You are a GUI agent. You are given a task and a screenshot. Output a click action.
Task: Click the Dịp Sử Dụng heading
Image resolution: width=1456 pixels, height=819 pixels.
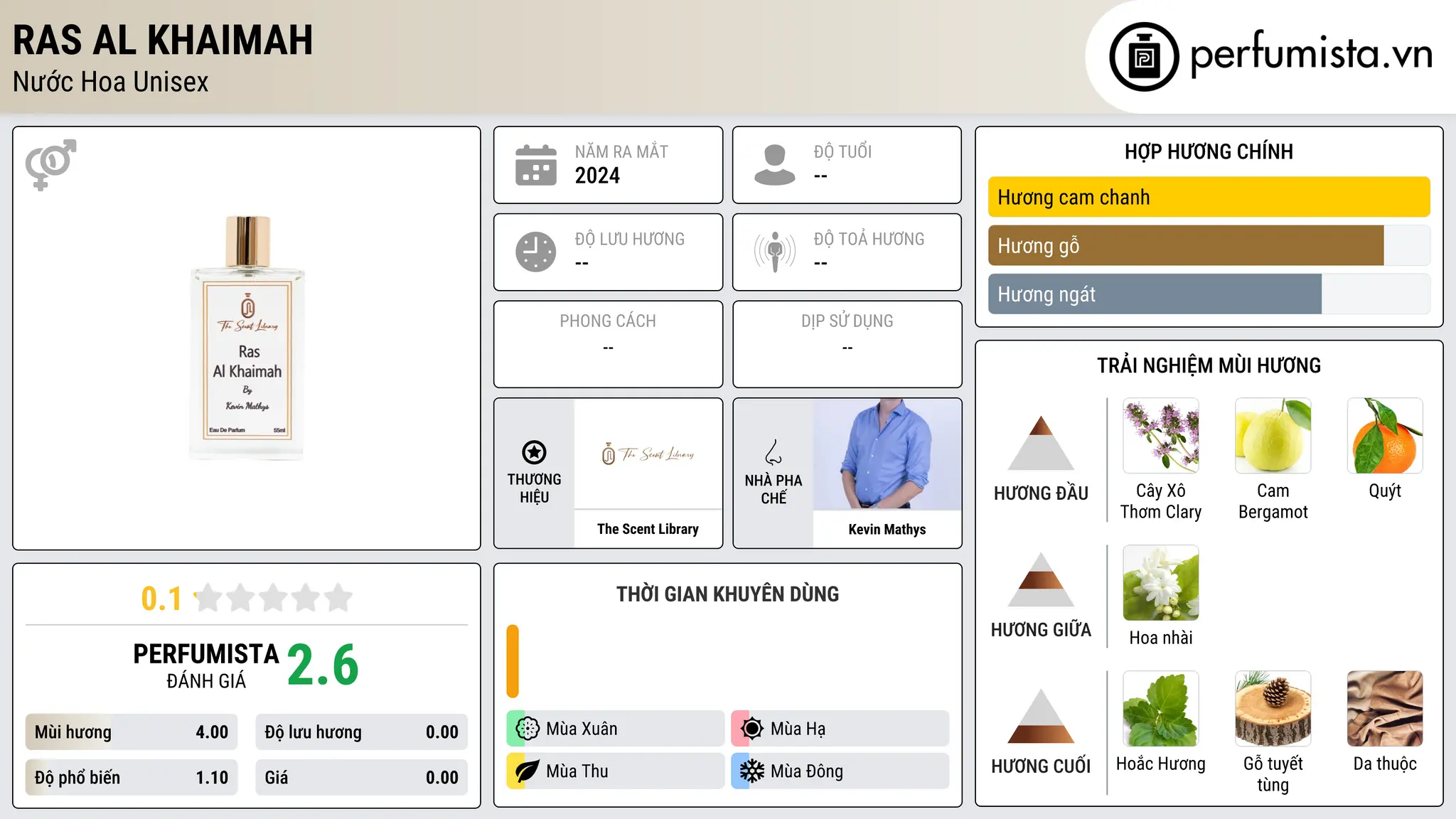[847, 321]
